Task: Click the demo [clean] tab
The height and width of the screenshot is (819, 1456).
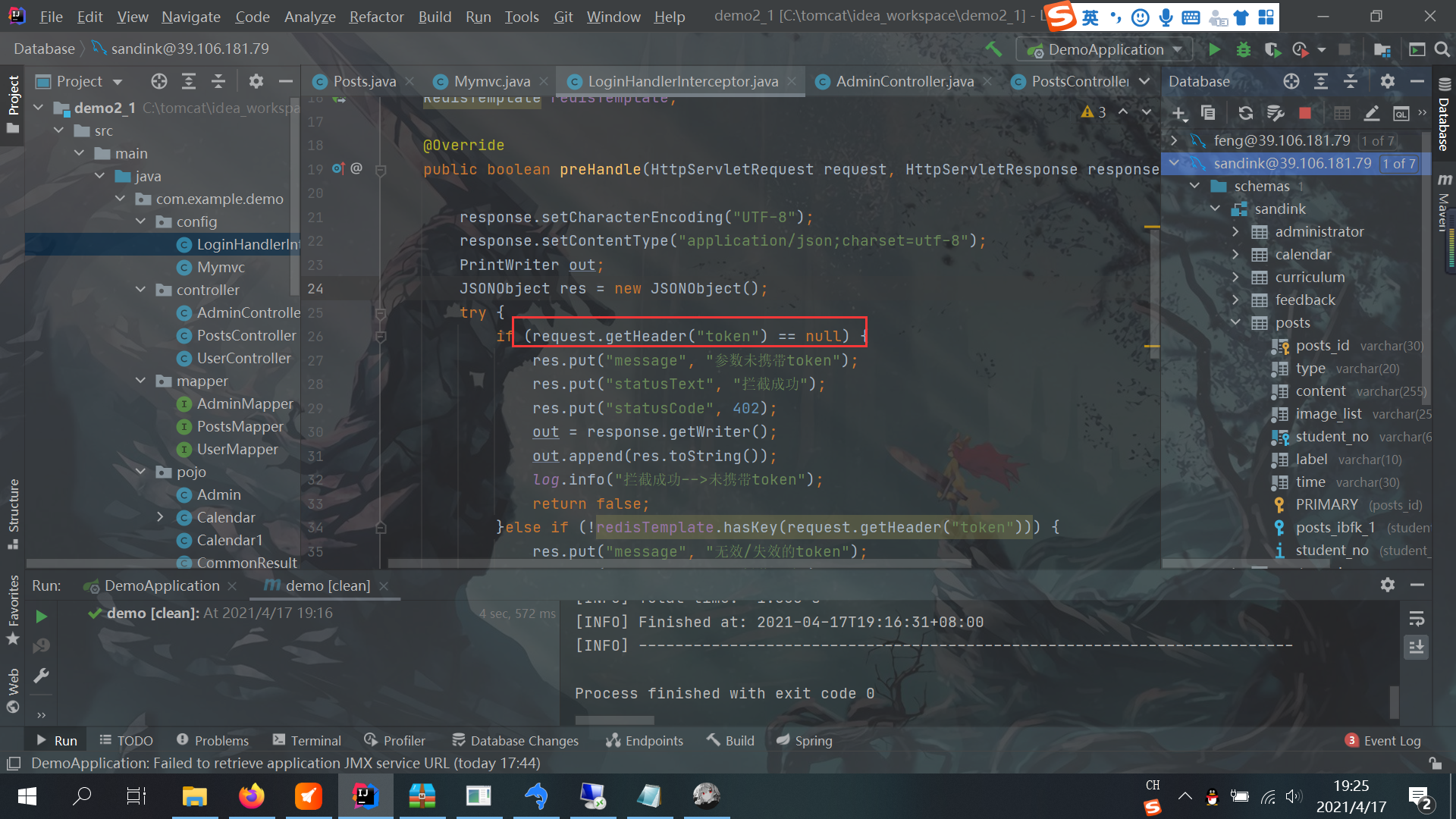Action: tap(327, 586)
